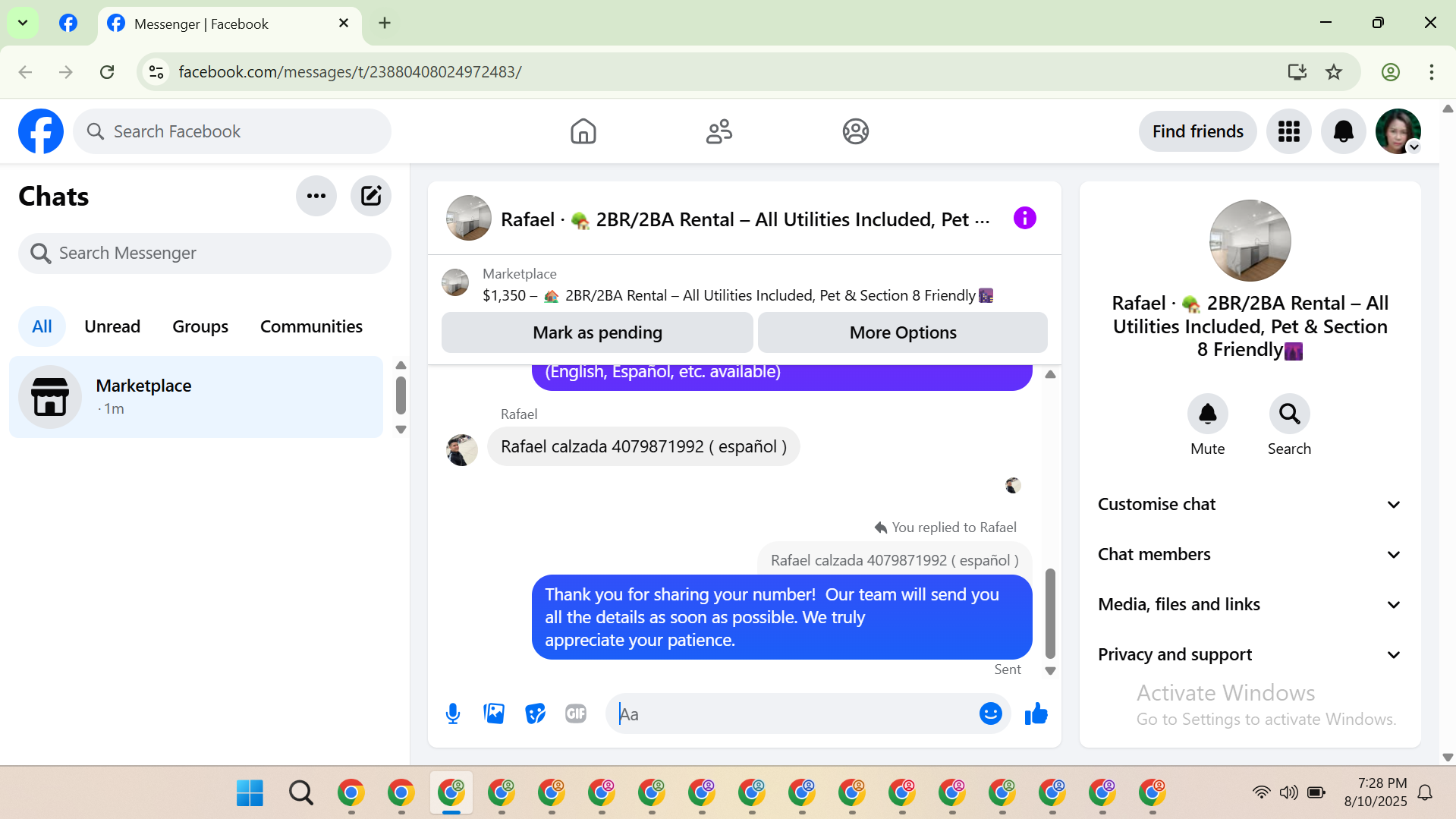
Task: Switch to the pinned Facebook browser tab
Action: click(68, 23)
